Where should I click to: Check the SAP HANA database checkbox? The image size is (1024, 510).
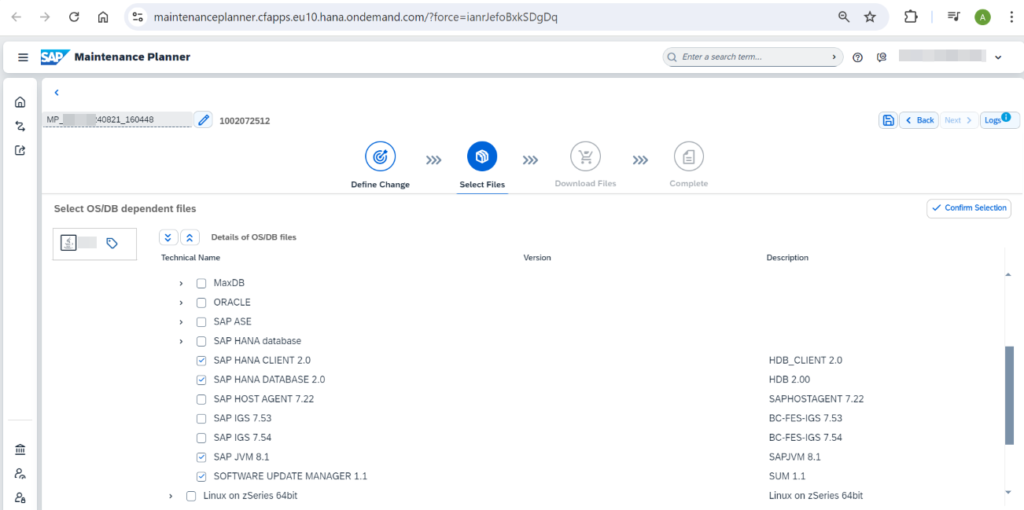[x=201, y=342]
